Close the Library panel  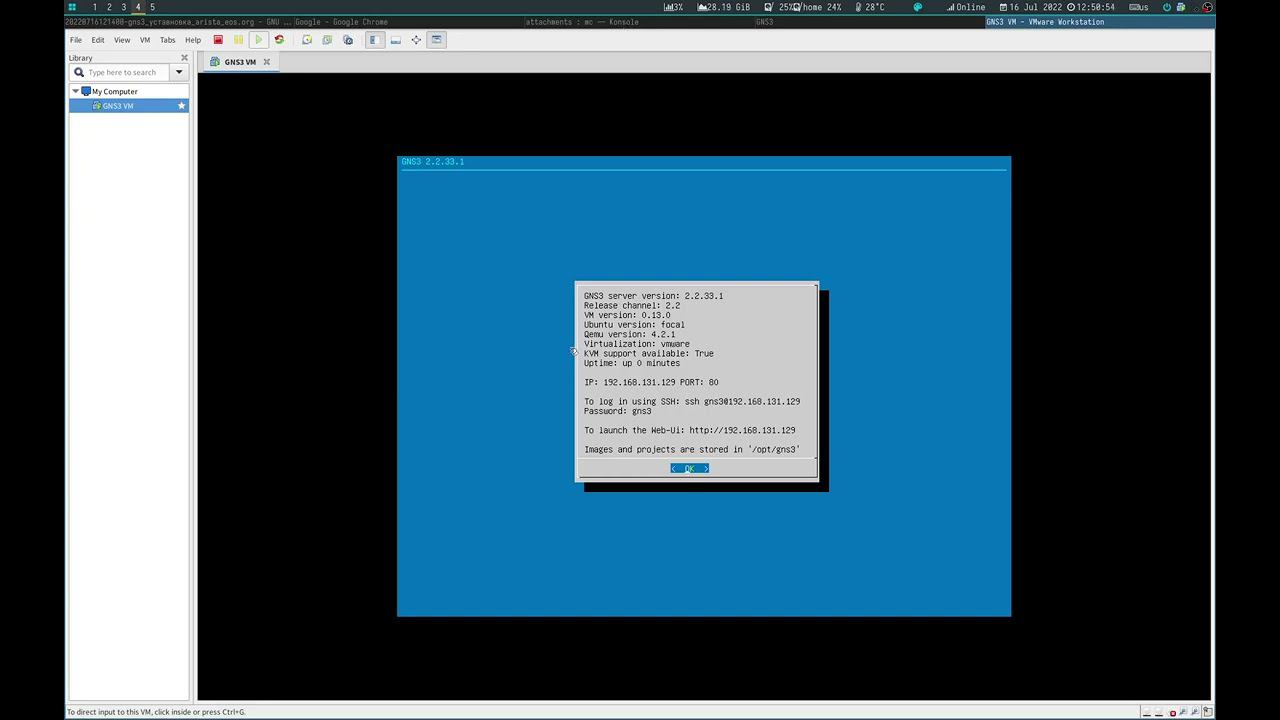point(184,58)
